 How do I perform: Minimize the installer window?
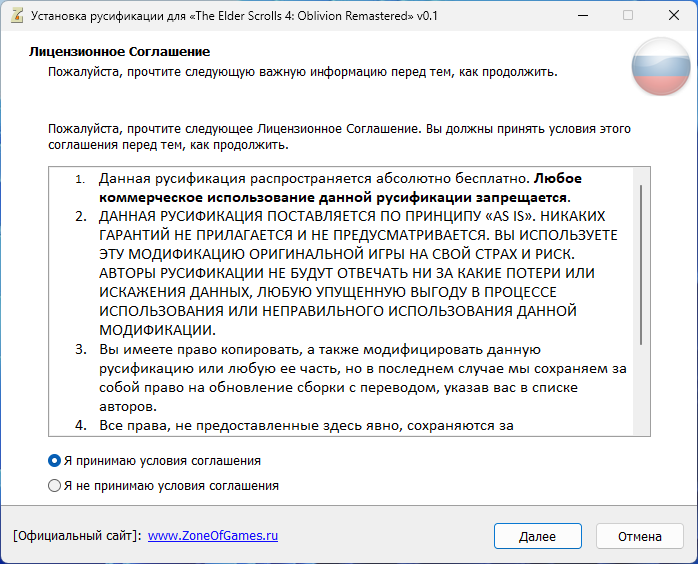pyautogui.click(x=583, y=16)
